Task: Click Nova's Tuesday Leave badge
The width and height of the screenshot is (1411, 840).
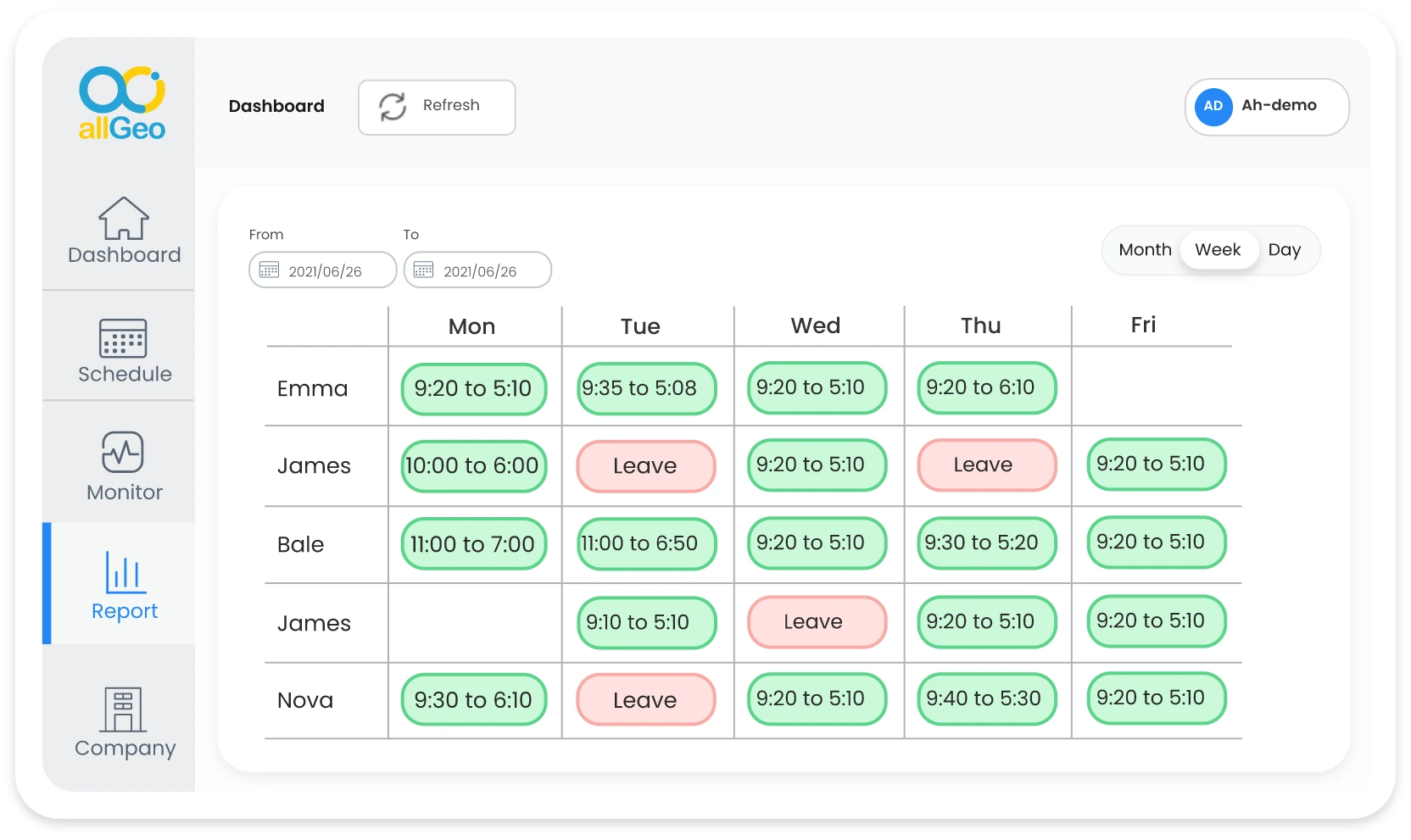Action: pos(645,700)
